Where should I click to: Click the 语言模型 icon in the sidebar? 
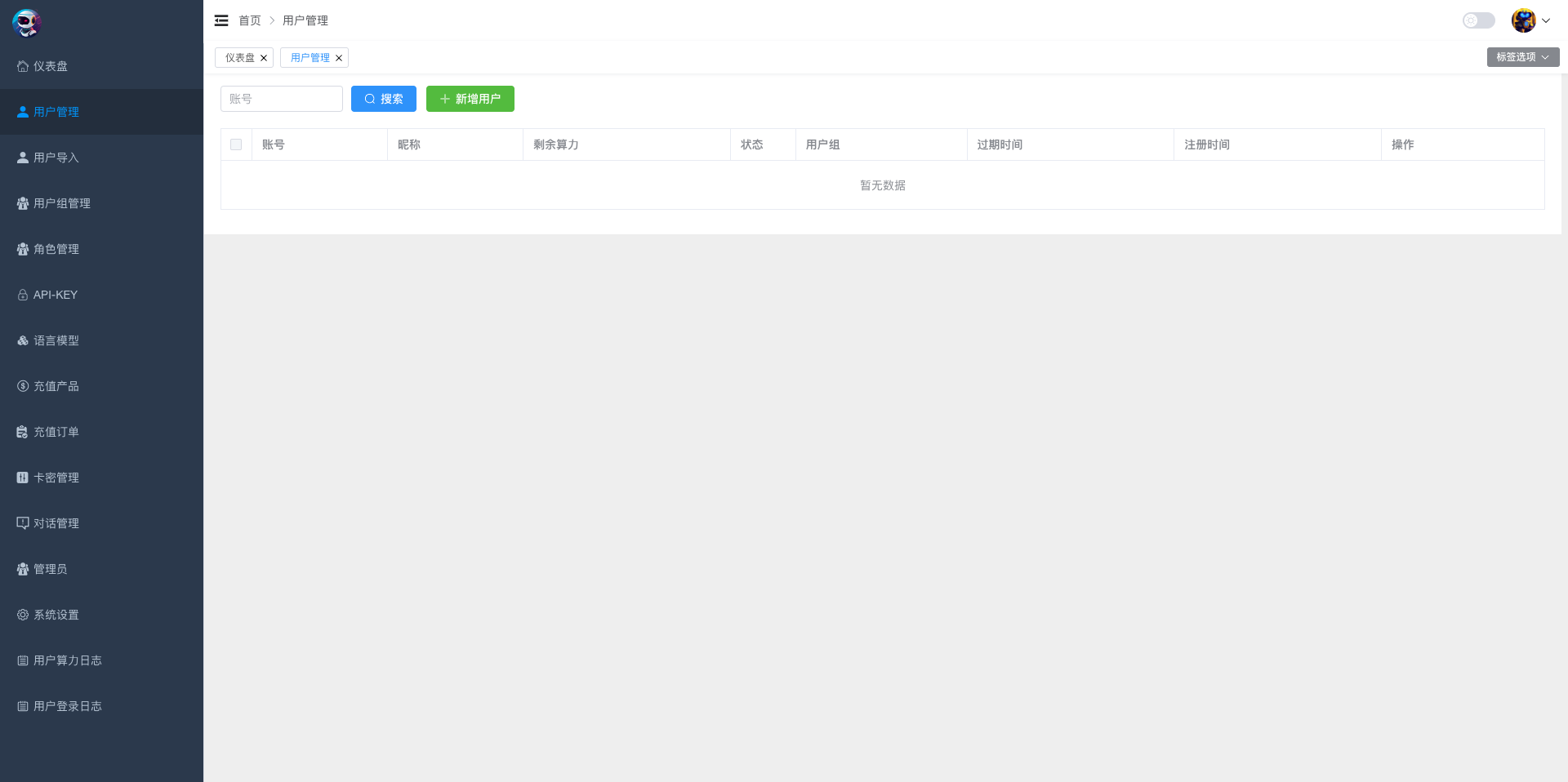(23, 340)
